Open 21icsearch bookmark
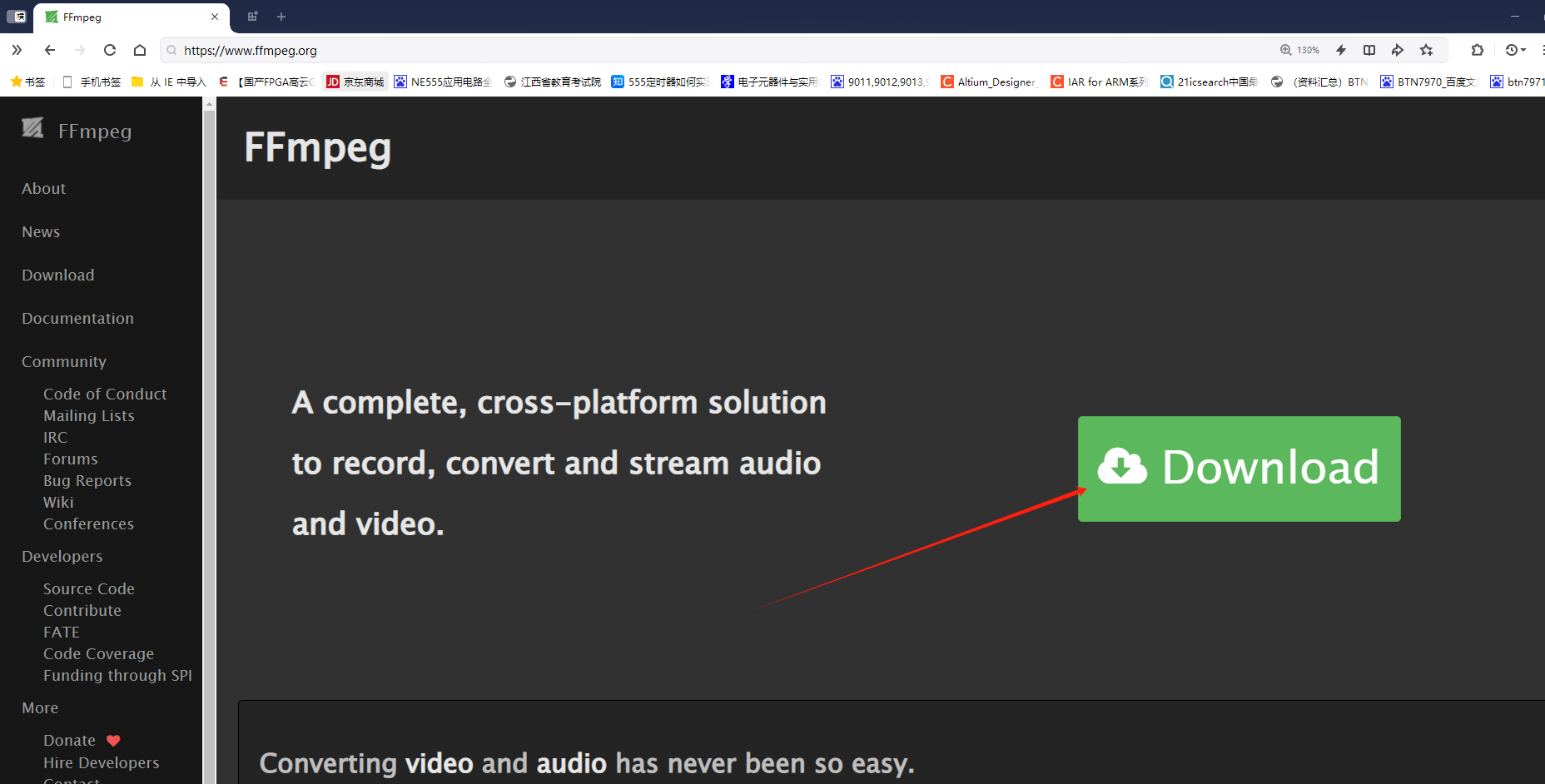This screenshot has height=784, width=1545. pyautogui.click(x=1210, y=82)
